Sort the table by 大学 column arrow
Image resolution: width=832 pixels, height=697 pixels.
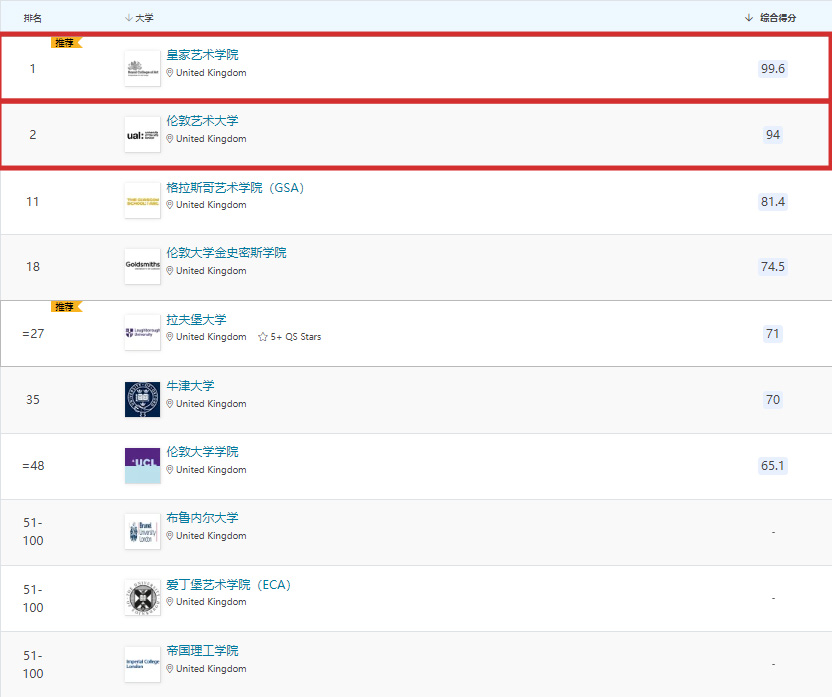pyautogui.click(x=128, y=18)
